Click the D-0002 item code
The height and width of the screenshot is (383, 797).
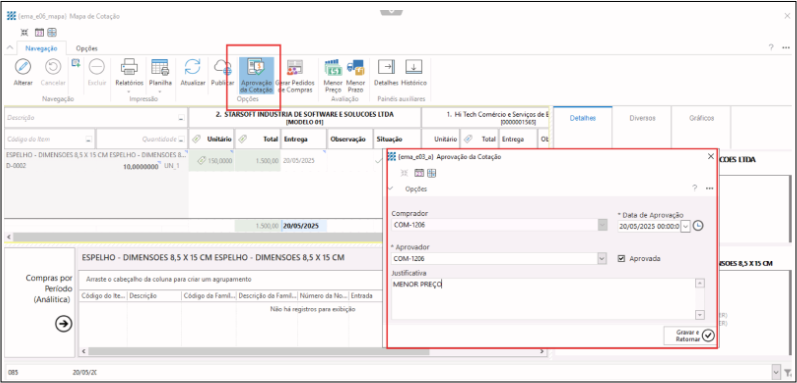click(x=16, y=166)
